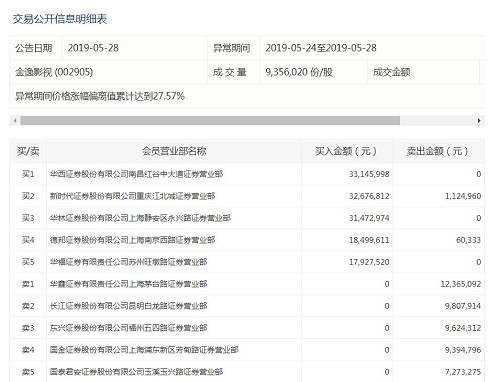Click 国金证券 上海浦东新区芳甸路 branch name
The height and width of the screenshot is (382, 500).
[x=144, y=350]
